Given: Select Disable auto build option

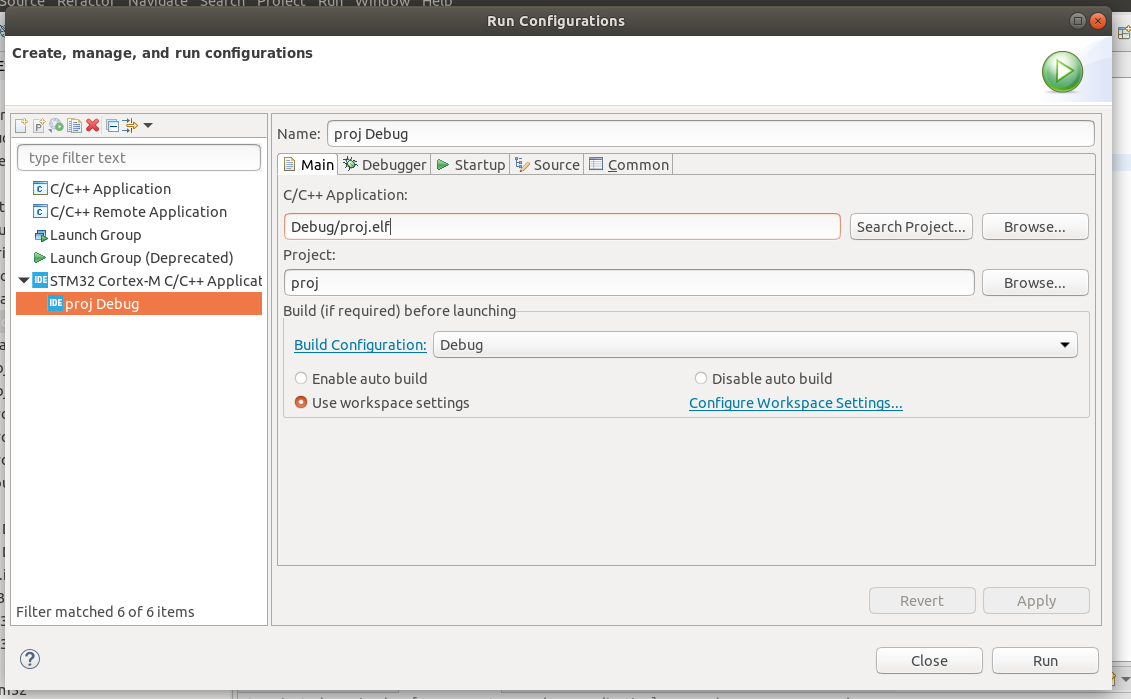Looking at the screenshot, I should [700, 378].
